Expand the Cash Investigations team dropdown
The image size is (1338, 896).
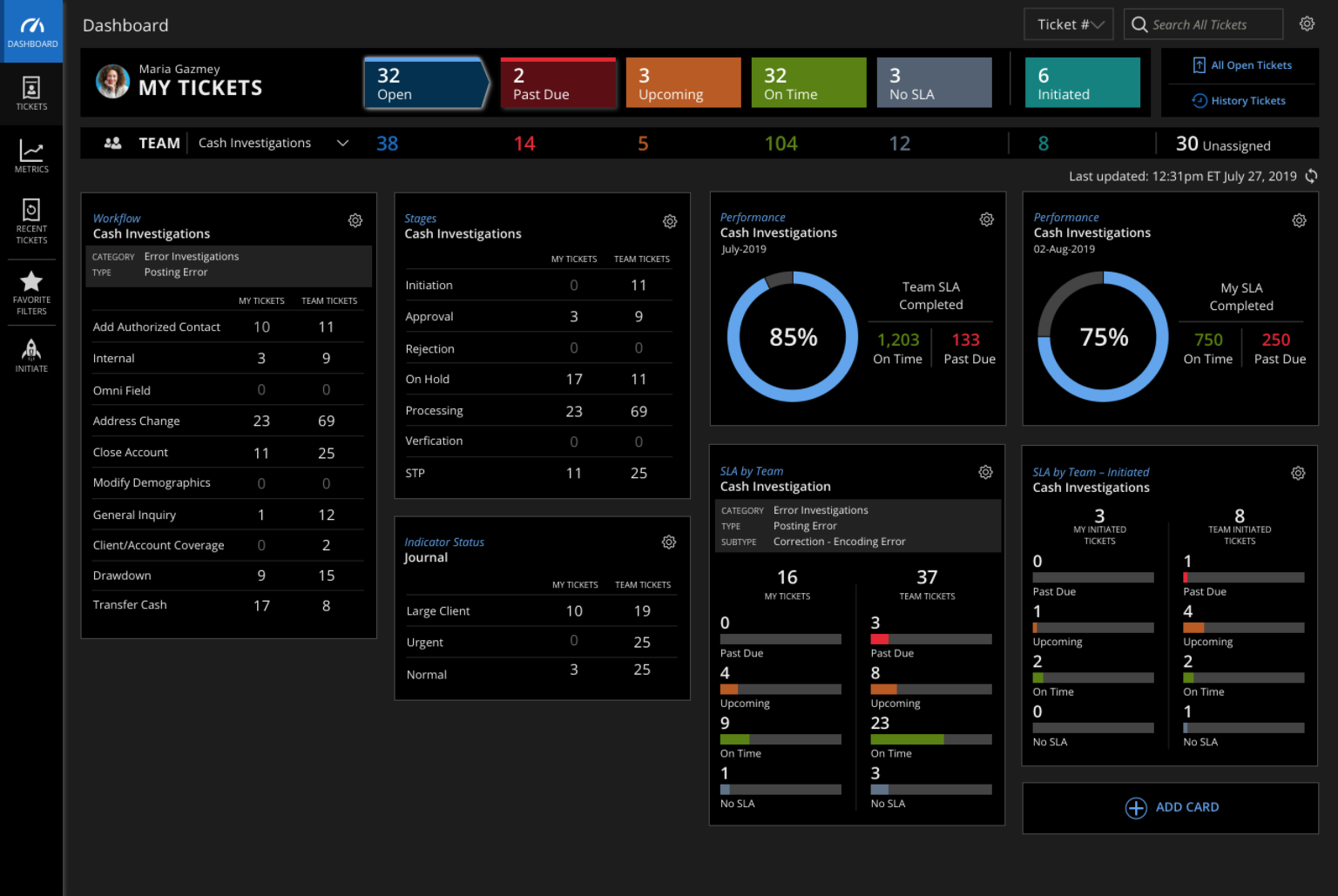click(342, 143)
